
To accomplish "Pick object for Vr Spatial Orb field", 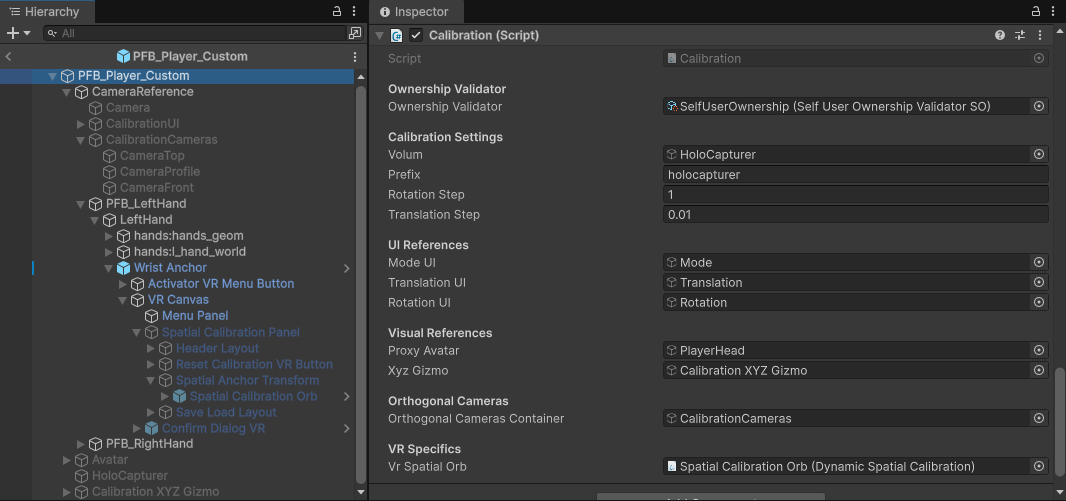I will click(1039, 466).
